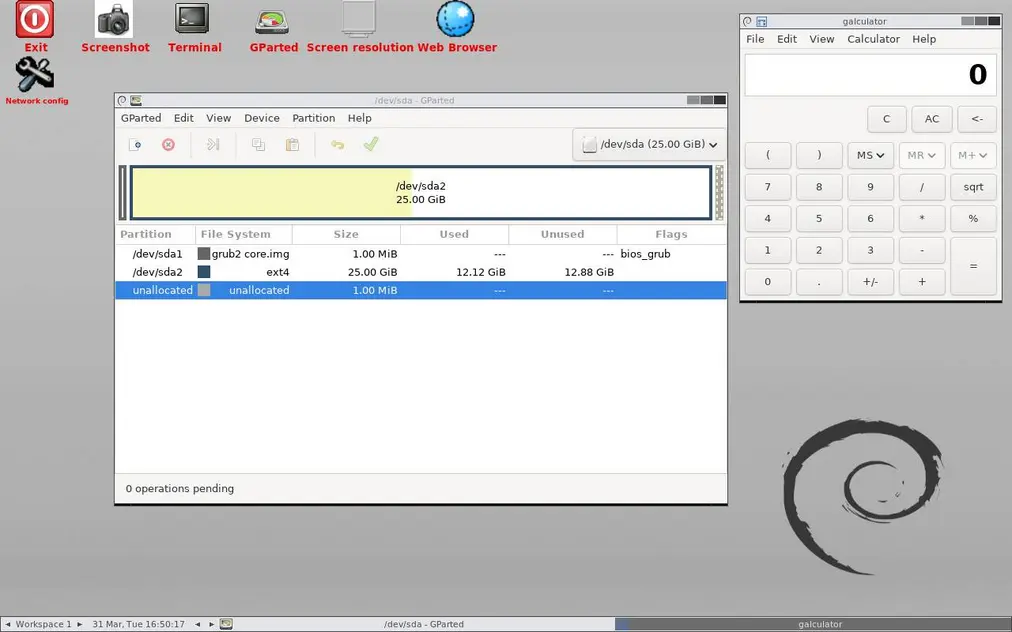1012x632 pixels.
Task: Open the GParted menu
Action: pyautogui.click(x=141, y=118)
